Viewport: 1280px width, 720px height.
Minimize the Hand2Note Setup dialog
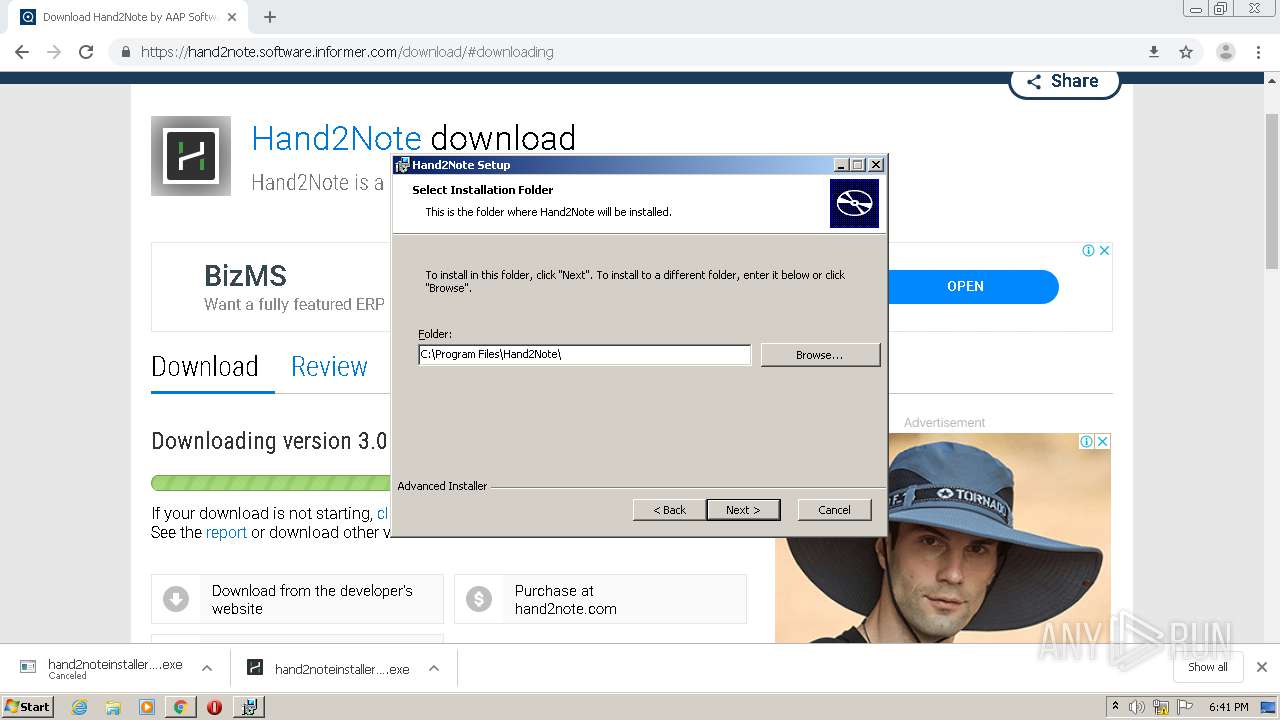tap(841, 165)
